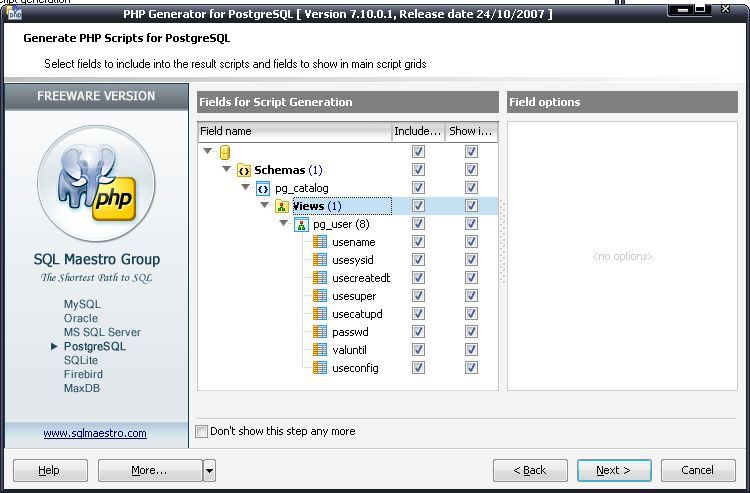Click the usecatupd field icon
This screenshot has width=750, height=493.
(320, 314)
